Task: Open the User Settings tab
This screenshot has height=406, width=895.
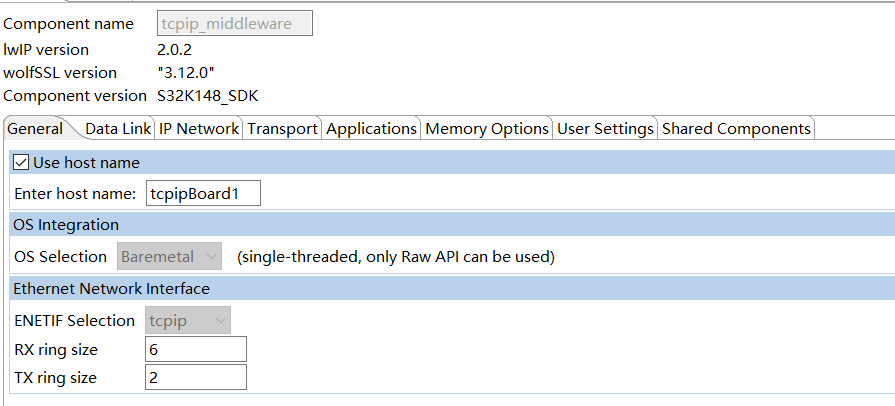Action: 605,129
